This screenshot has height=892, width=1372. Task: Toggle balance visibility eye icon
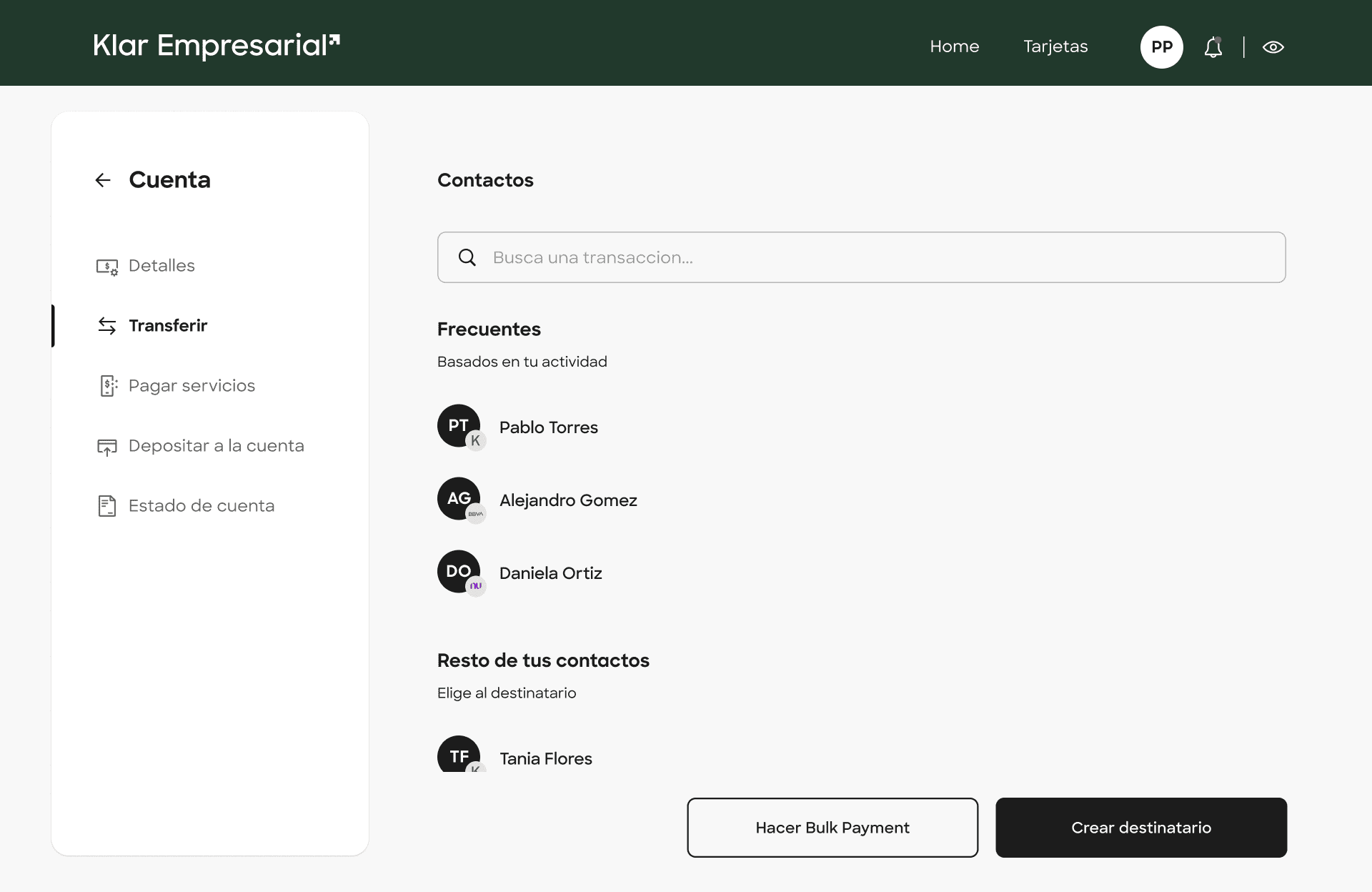1273,47
